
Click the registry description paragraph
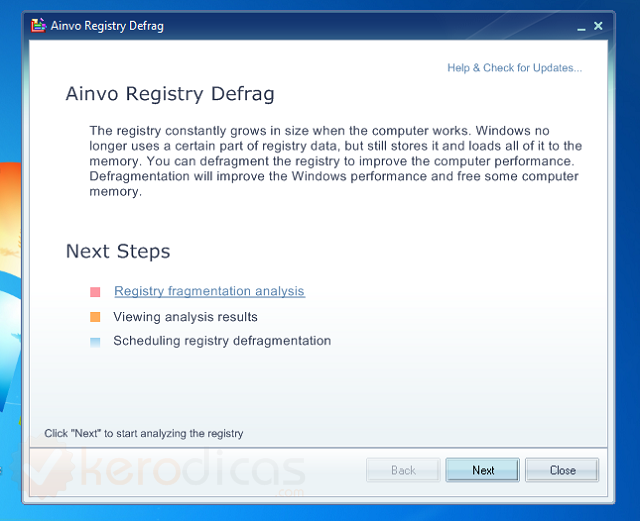point(336,161)
